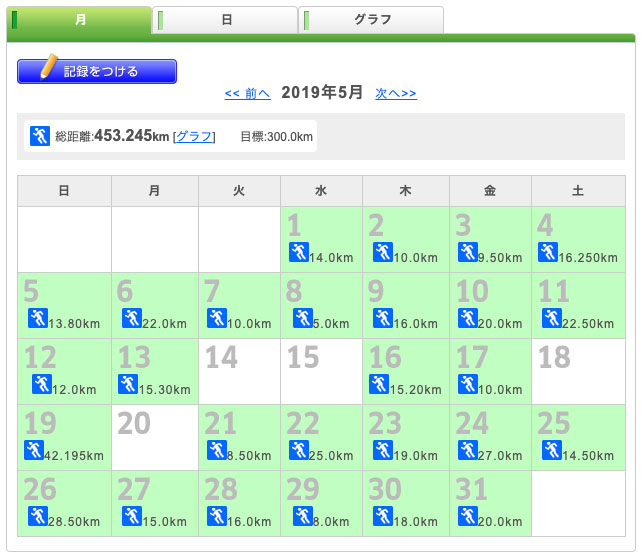Select the 月 tab
This screenshot has height=559, width=644.
[80, 20]
